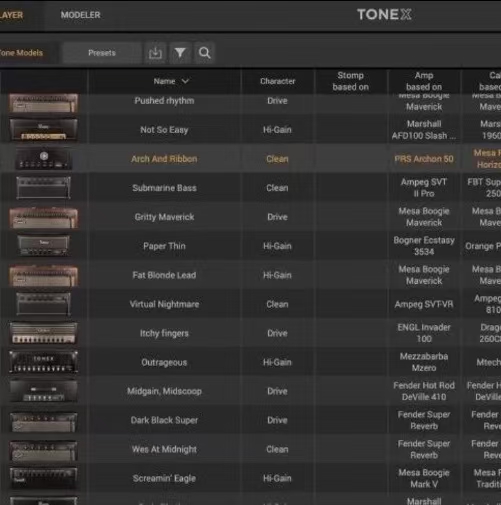Click the Not So Easy tone name
Viewport: 501px width, 505px height.
pos(164,130)
